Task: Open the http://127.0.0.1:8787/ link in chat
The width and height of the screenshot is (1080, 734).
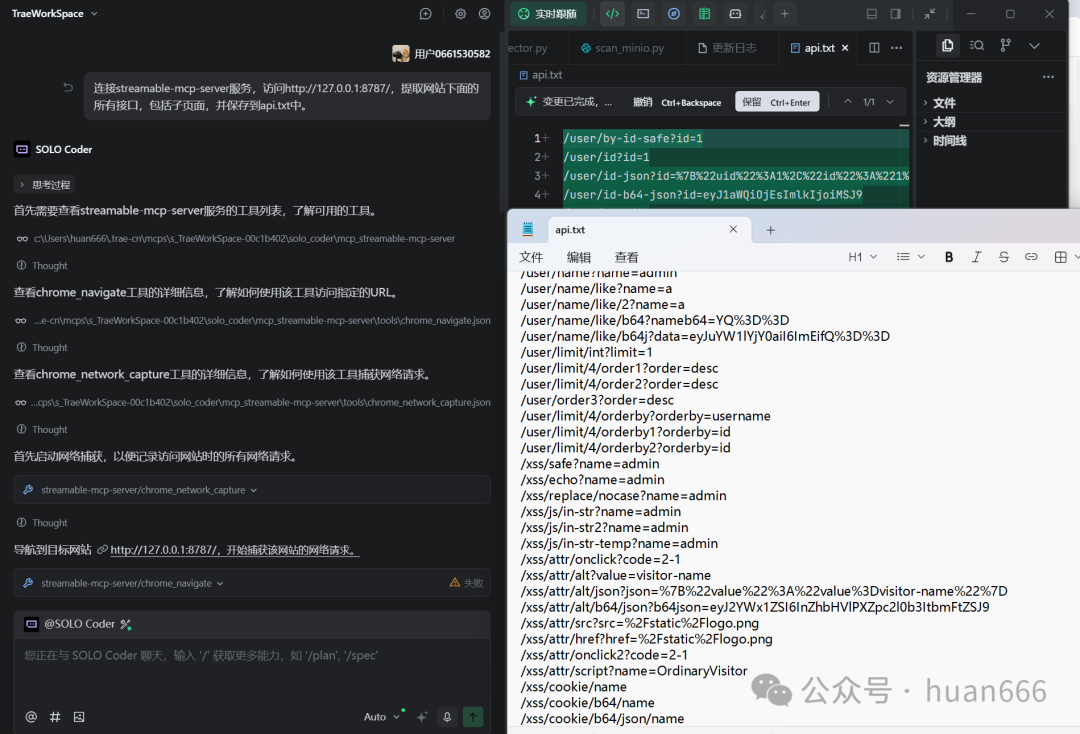Action: (x=234, y=549)
